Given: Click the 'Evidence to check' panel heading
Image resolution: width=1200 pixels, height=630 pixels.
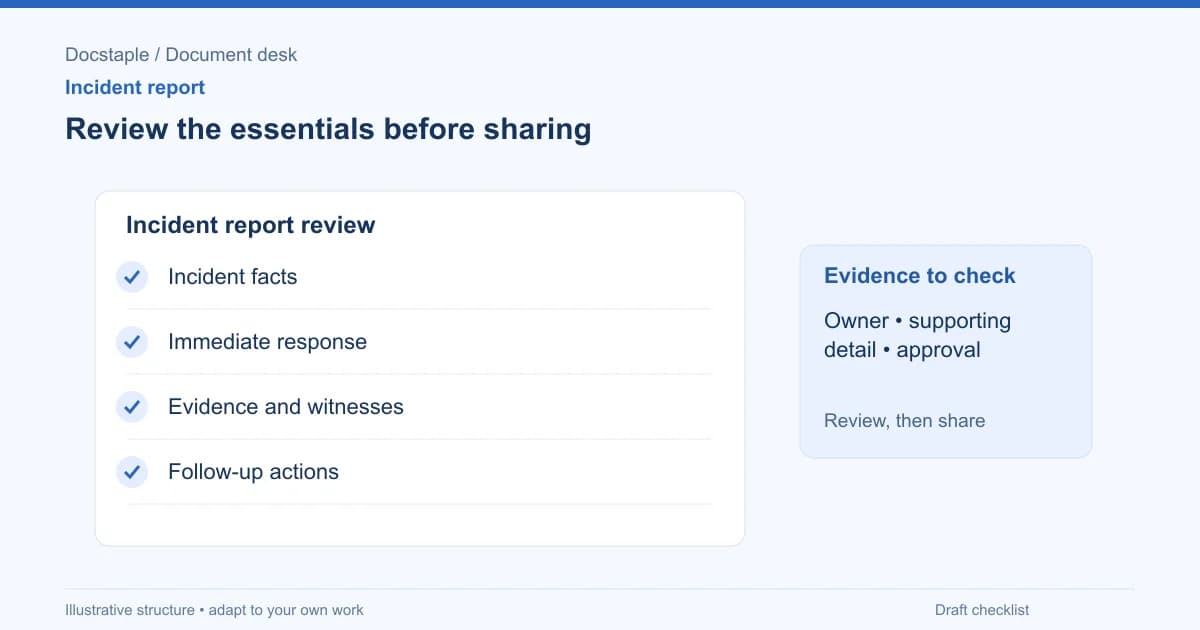Looking at the screenshot, I should pyautogui.click(x=919, y=276).
